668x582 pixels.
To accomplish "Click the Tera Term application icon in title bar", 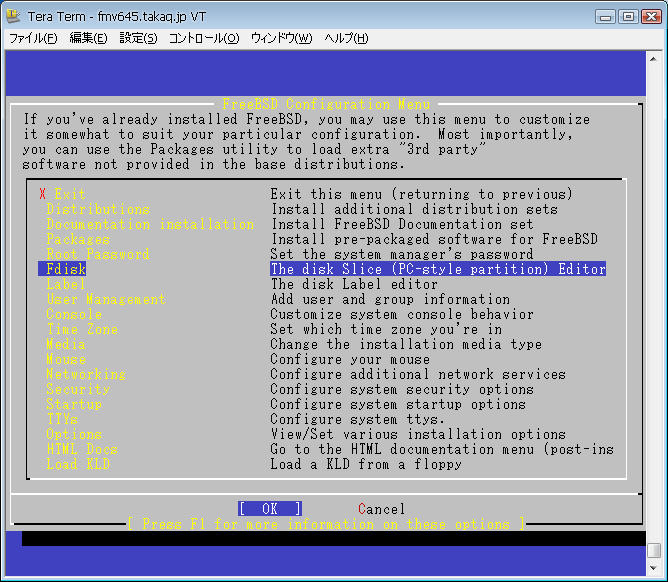I will coord(13,16).
